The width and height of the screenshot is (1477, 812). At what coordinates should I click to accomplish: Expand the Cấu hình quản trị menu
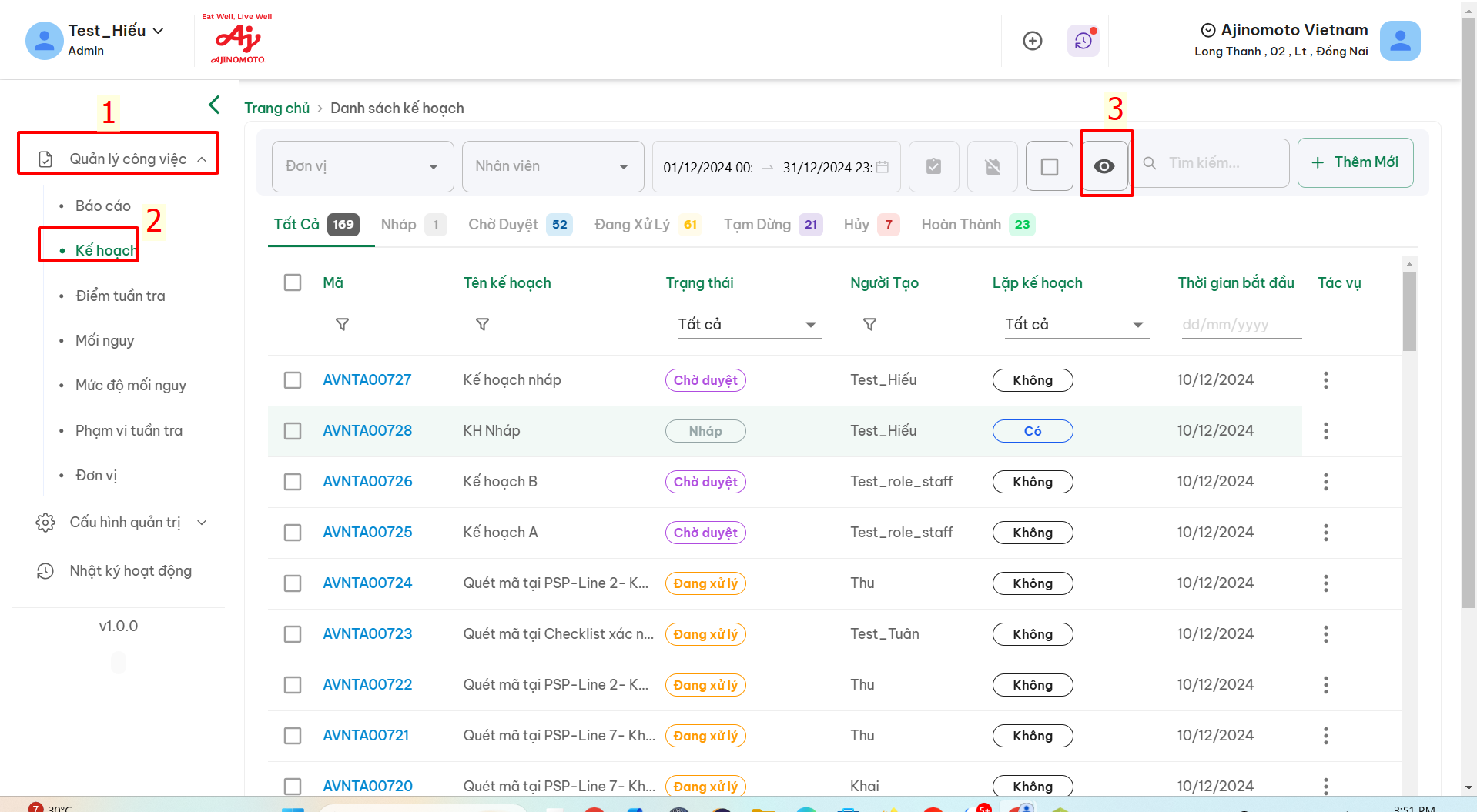(122, 523)
